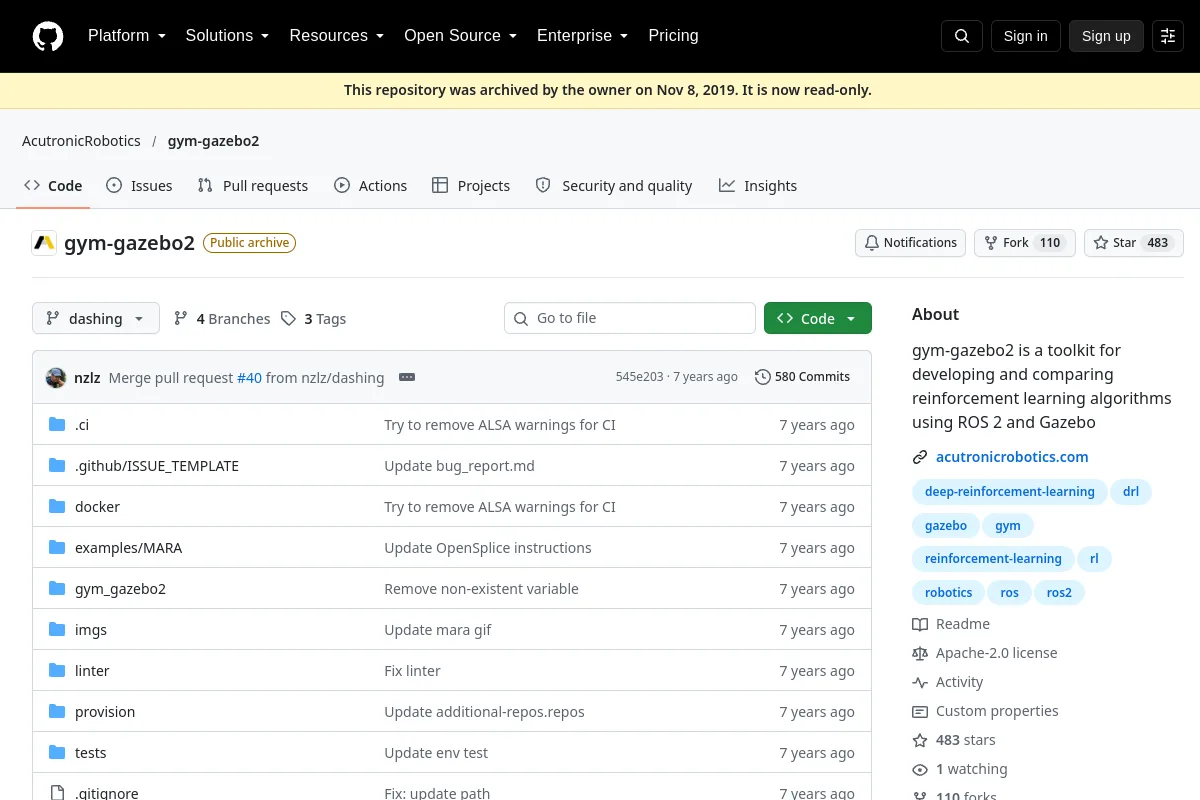Click the linter folder icon

click(57, 671)
